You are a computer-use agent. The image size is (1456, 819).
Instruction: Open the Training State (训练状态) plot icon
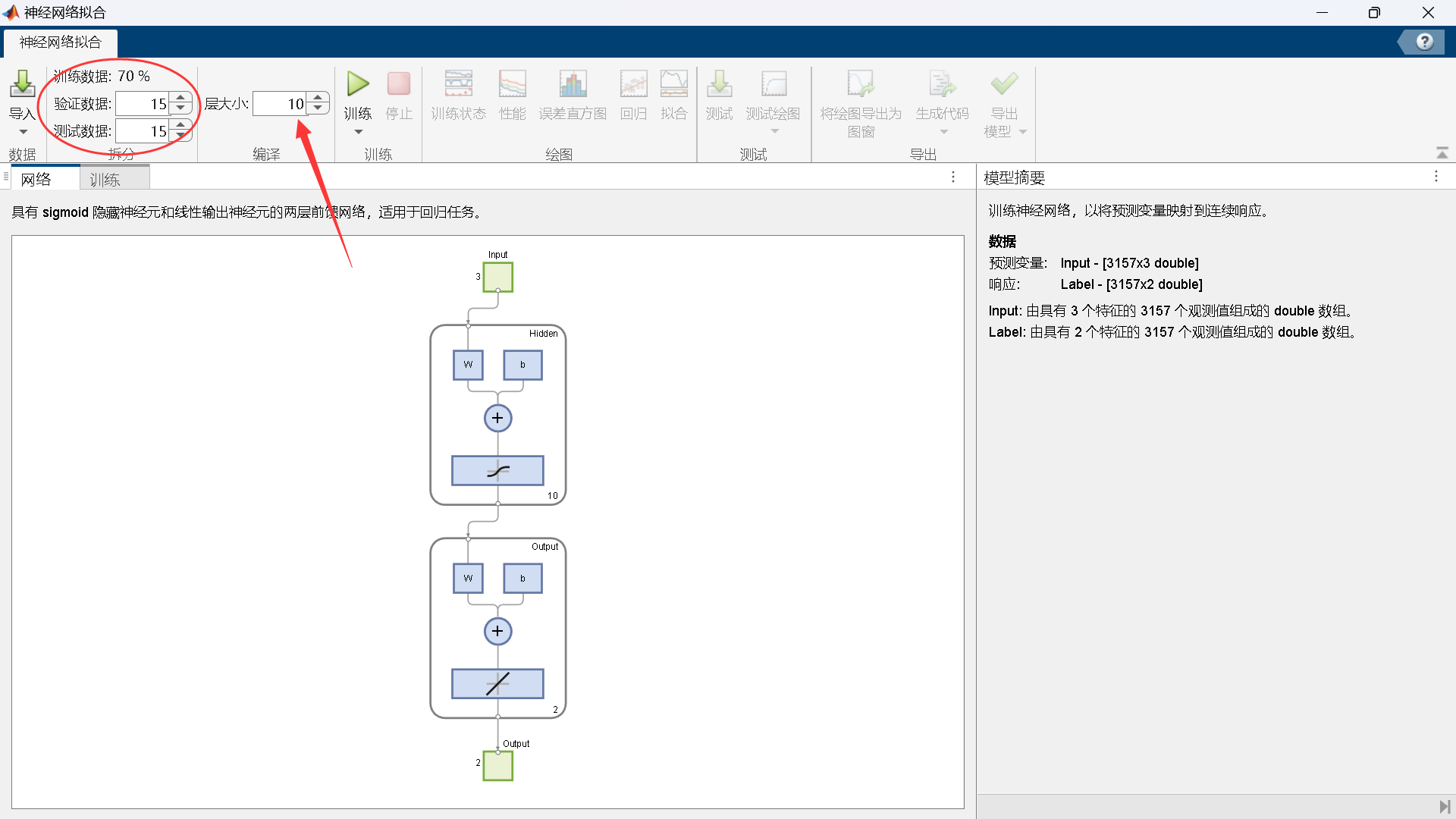tap(458, 83)
